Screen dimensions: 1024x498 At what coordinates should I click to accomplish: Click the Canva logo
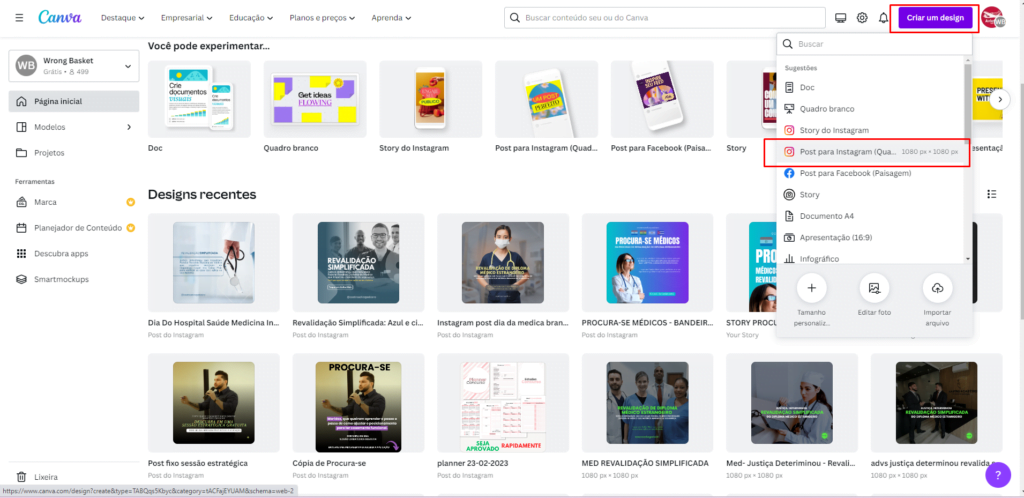(60, 18)
